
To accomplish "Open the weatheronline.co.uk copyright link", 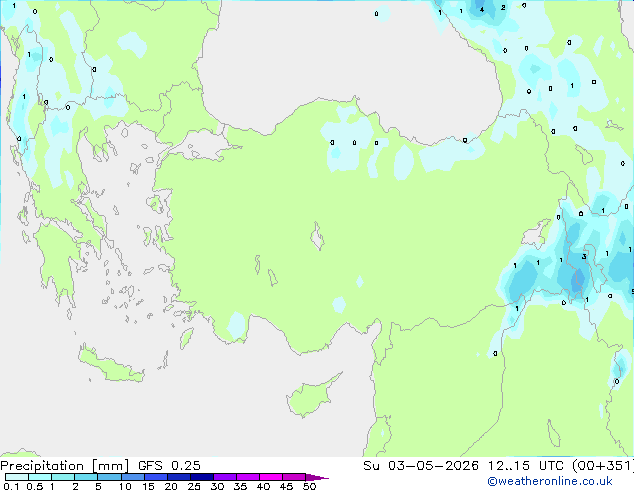I will pyautogui.click(x=550, y=481).
